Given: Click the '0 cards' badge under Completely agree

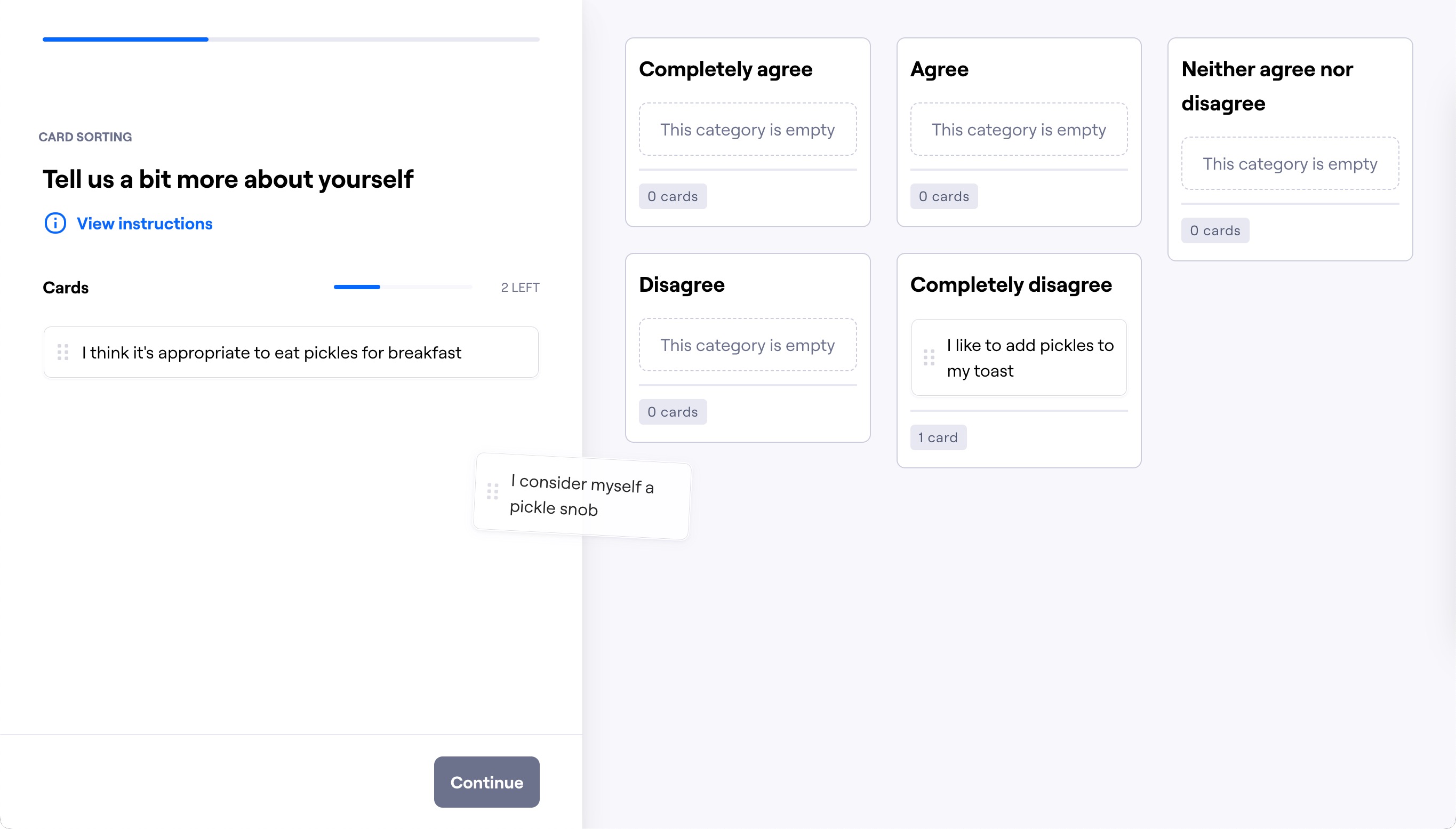Looking at the screenshot, I should (x=673, y=196).
